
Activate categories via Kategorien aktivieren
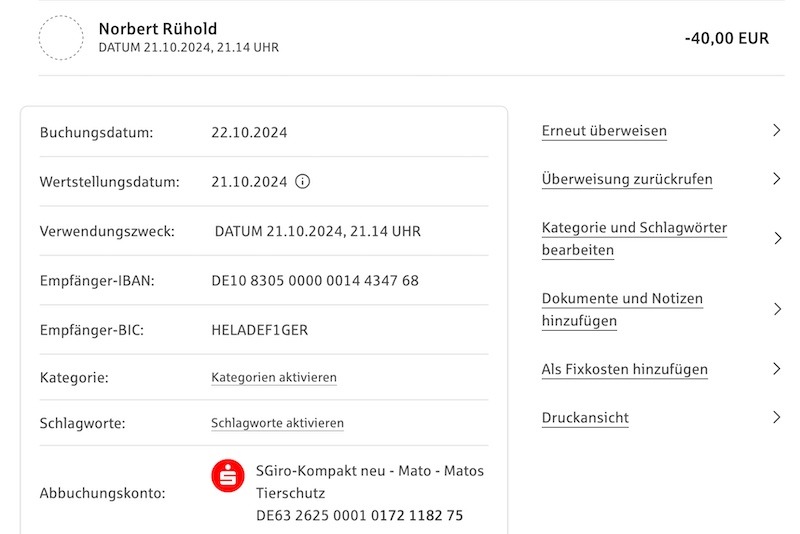pyautogui.click(x=274, y=377)
